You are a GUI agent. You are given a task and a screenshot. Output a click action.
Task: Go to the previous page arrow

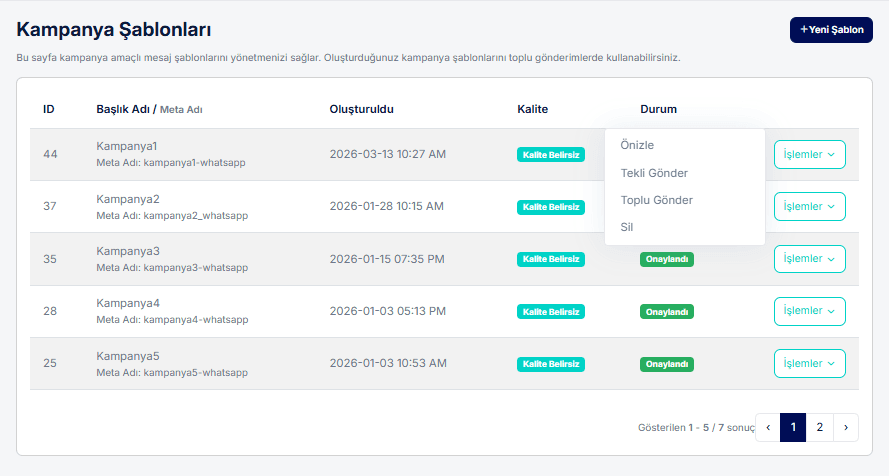coord(768,427)
